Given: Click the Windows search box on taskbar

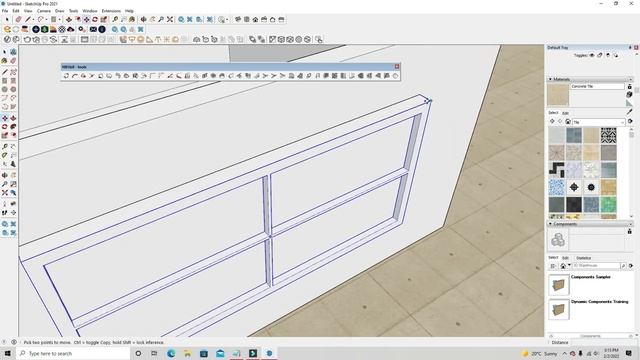Looking at the screenshot, I should coord(73,353).
